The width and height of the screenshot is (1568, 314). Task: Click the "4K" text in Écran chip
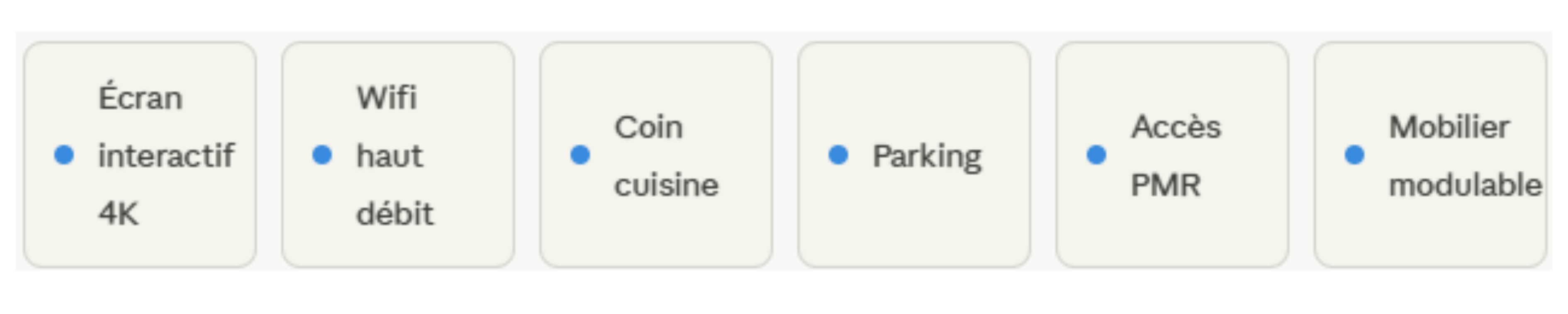point(118,213)
